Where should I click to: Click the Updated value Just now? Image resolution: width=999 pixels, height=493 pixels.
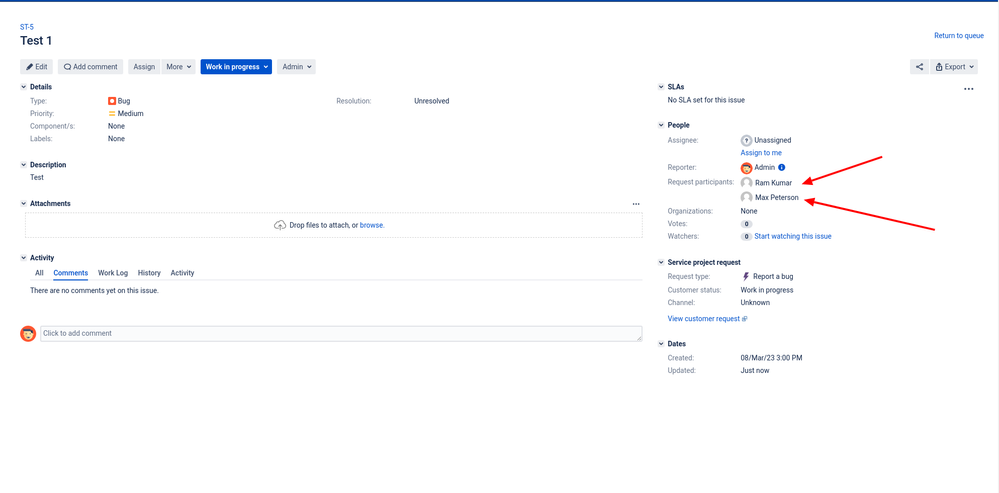click(x=755, y=370)
